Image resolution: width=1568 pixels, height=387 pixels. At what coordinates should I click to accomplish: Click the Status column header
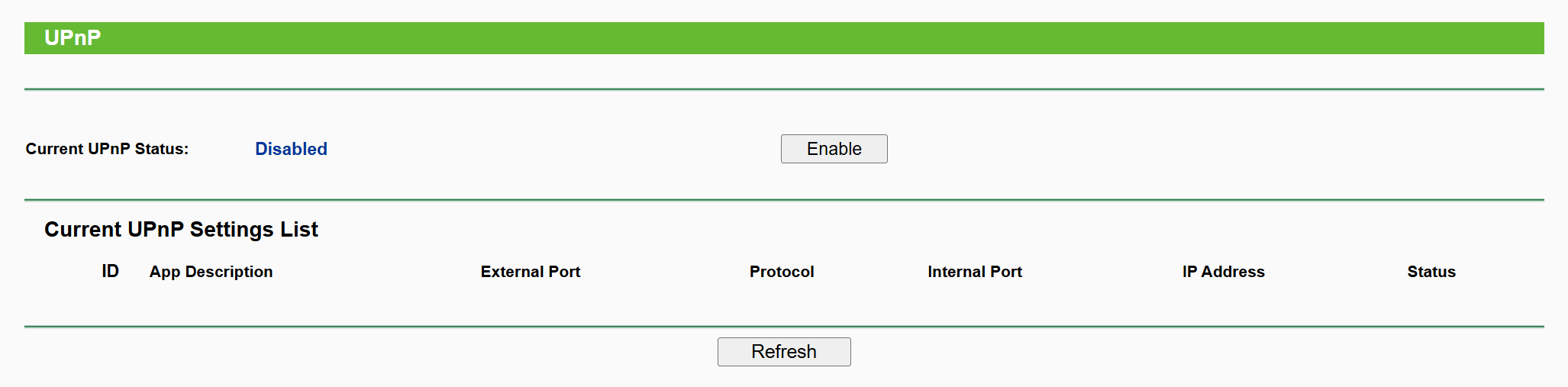click(x=1431, y=272)
